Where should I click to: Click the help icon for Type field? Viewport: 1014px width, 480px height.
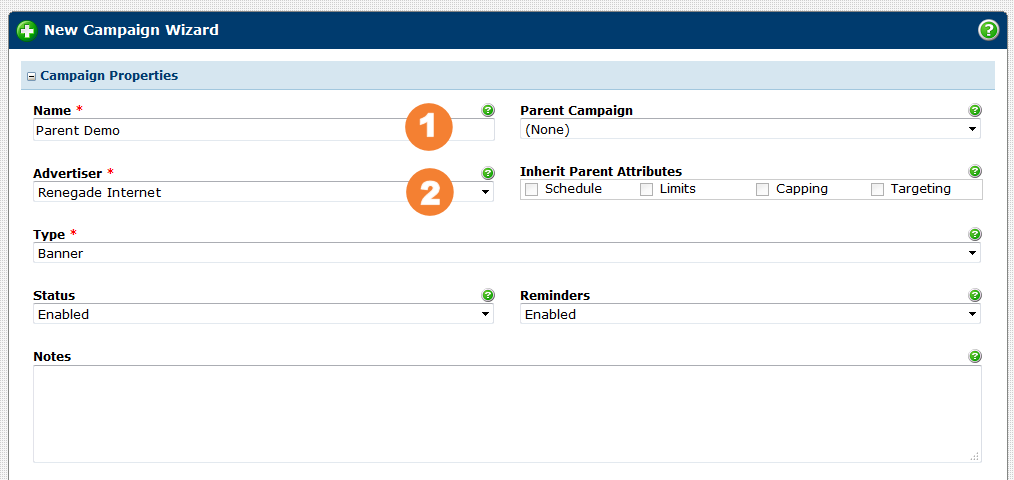click(975, 234)
